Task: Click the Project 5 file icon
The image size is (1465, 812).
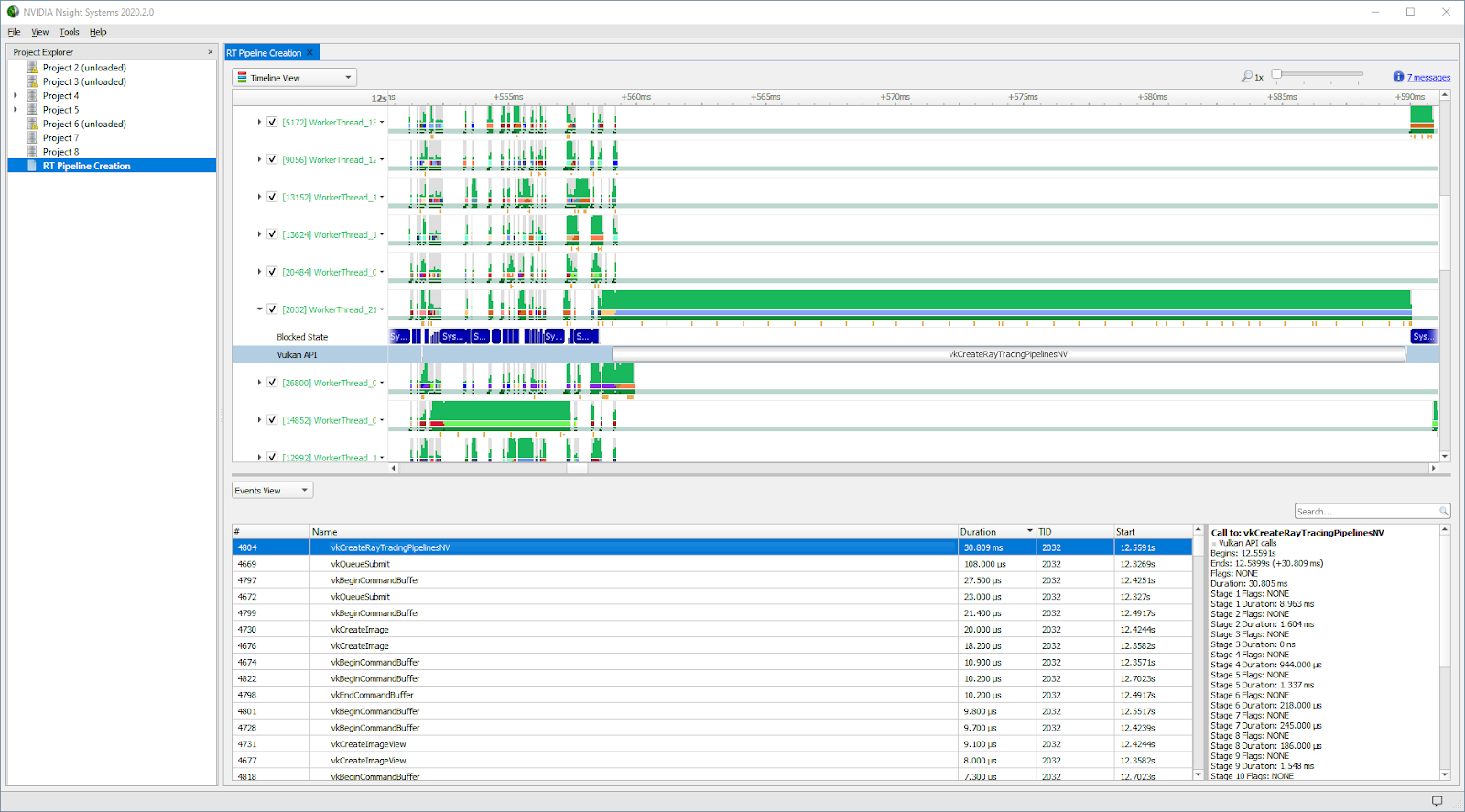Action: pyautogui.click(x=33, y=110)
